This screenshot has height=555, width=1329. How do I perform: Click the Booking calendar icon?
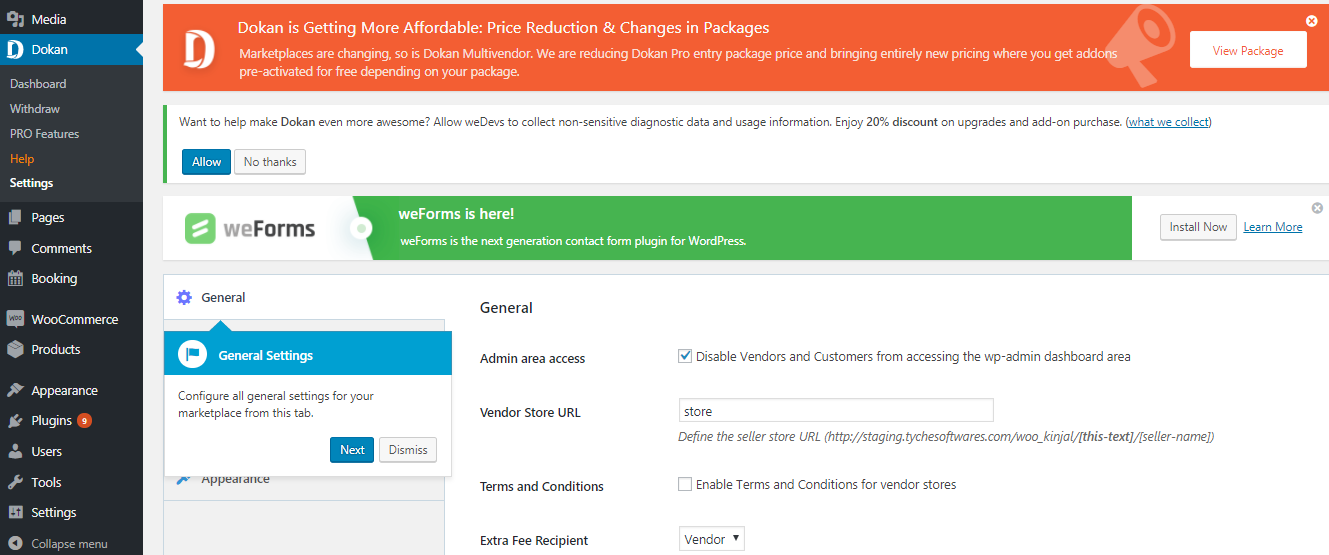[x=15, y=279]
